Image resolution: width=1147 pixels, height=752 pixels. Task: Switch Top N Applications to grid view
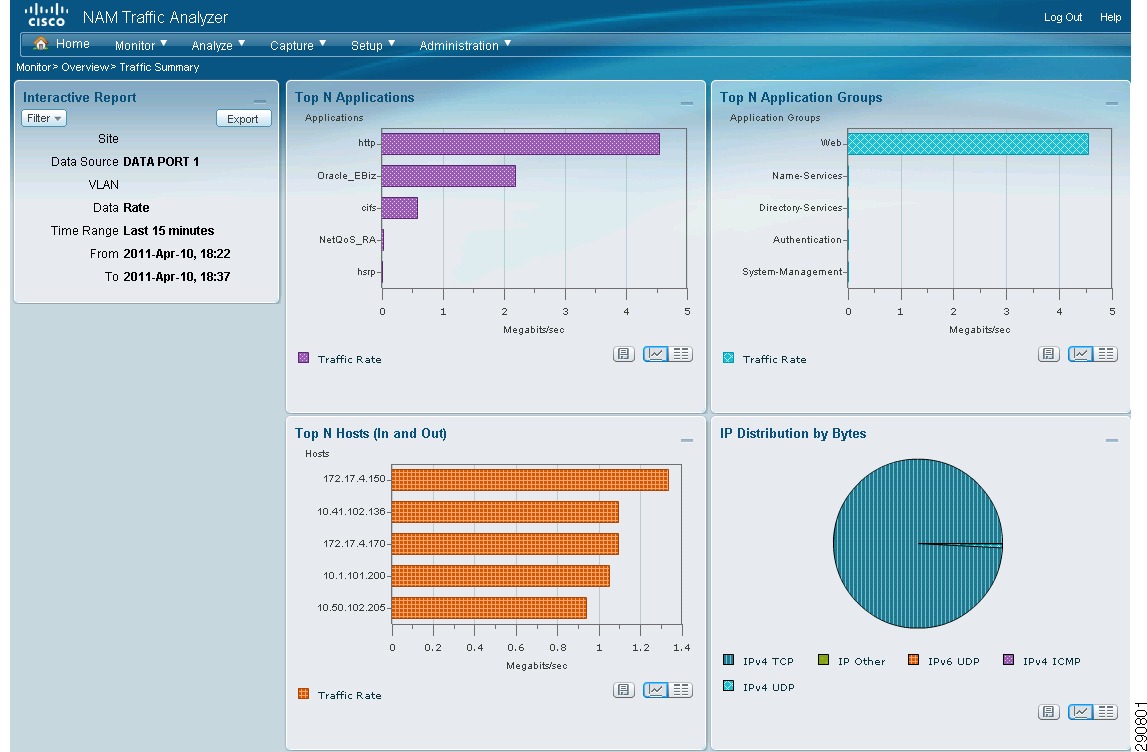click(x=681, y=354)
